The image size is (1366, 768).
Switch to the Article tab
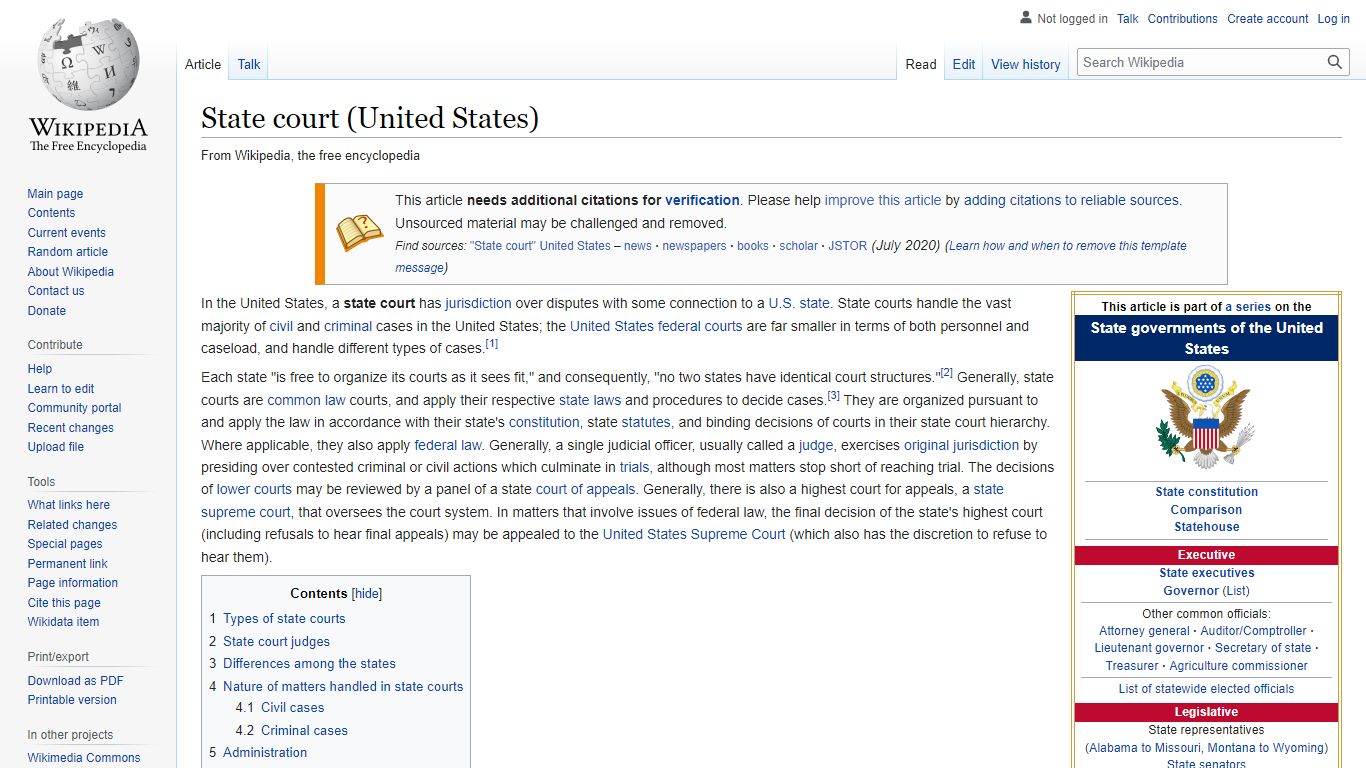[x=203, y=64]
